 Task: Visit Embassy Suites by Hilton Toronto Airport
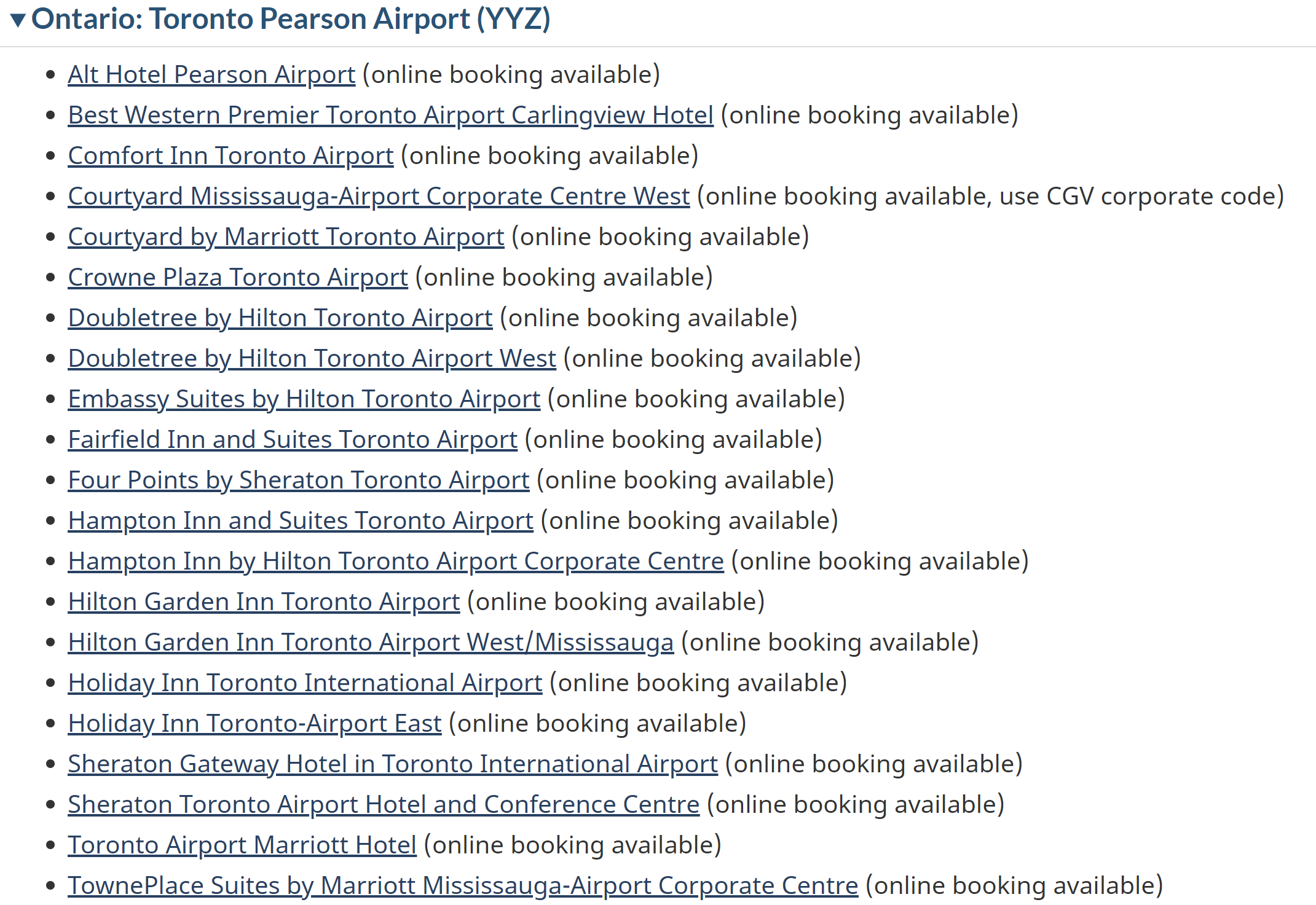coord(304,399)
